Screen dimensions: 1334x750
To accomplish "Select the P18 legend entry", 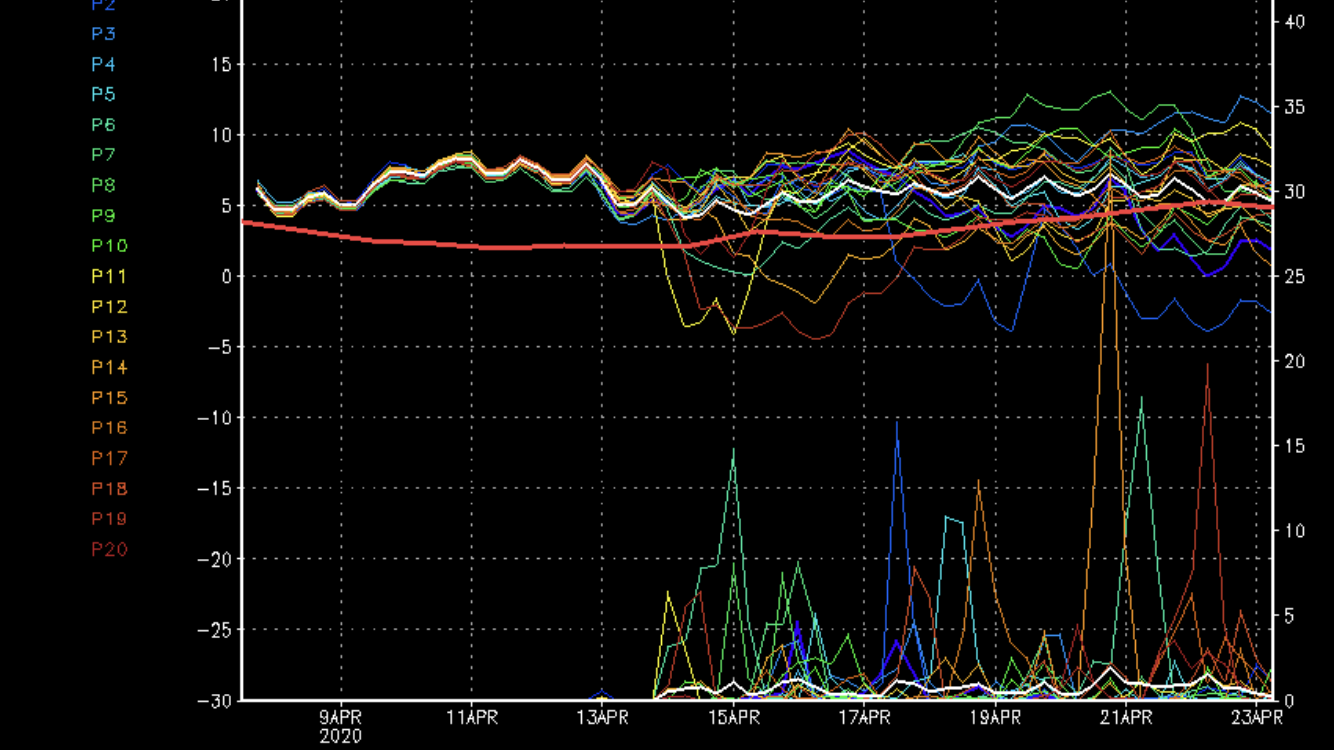I will 109,489.
